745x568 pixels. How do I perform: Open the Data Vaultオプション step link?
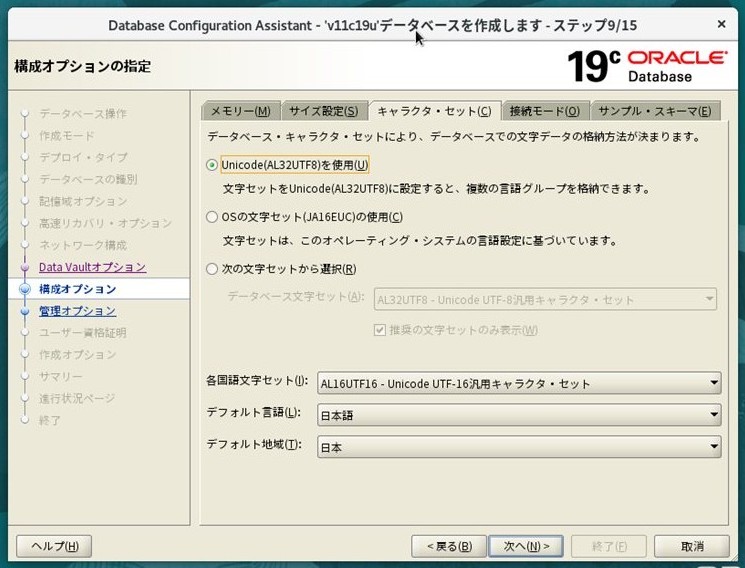(x=92, y=267)
